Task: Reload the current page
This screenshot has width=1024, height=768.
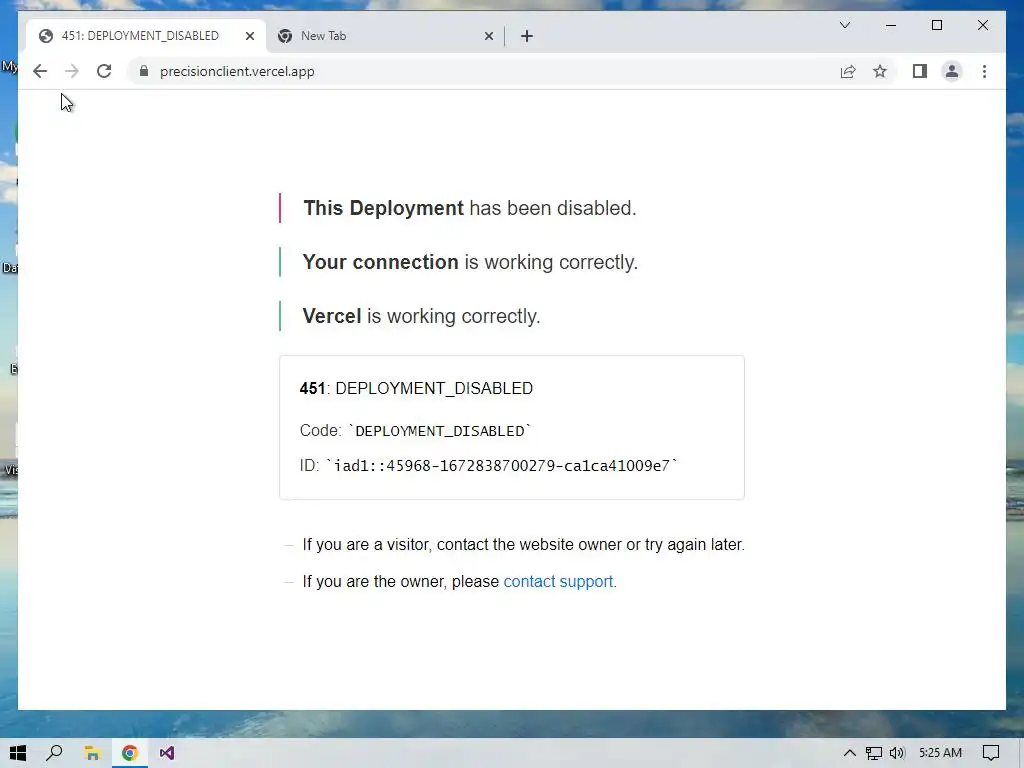Action: [104, 71]
